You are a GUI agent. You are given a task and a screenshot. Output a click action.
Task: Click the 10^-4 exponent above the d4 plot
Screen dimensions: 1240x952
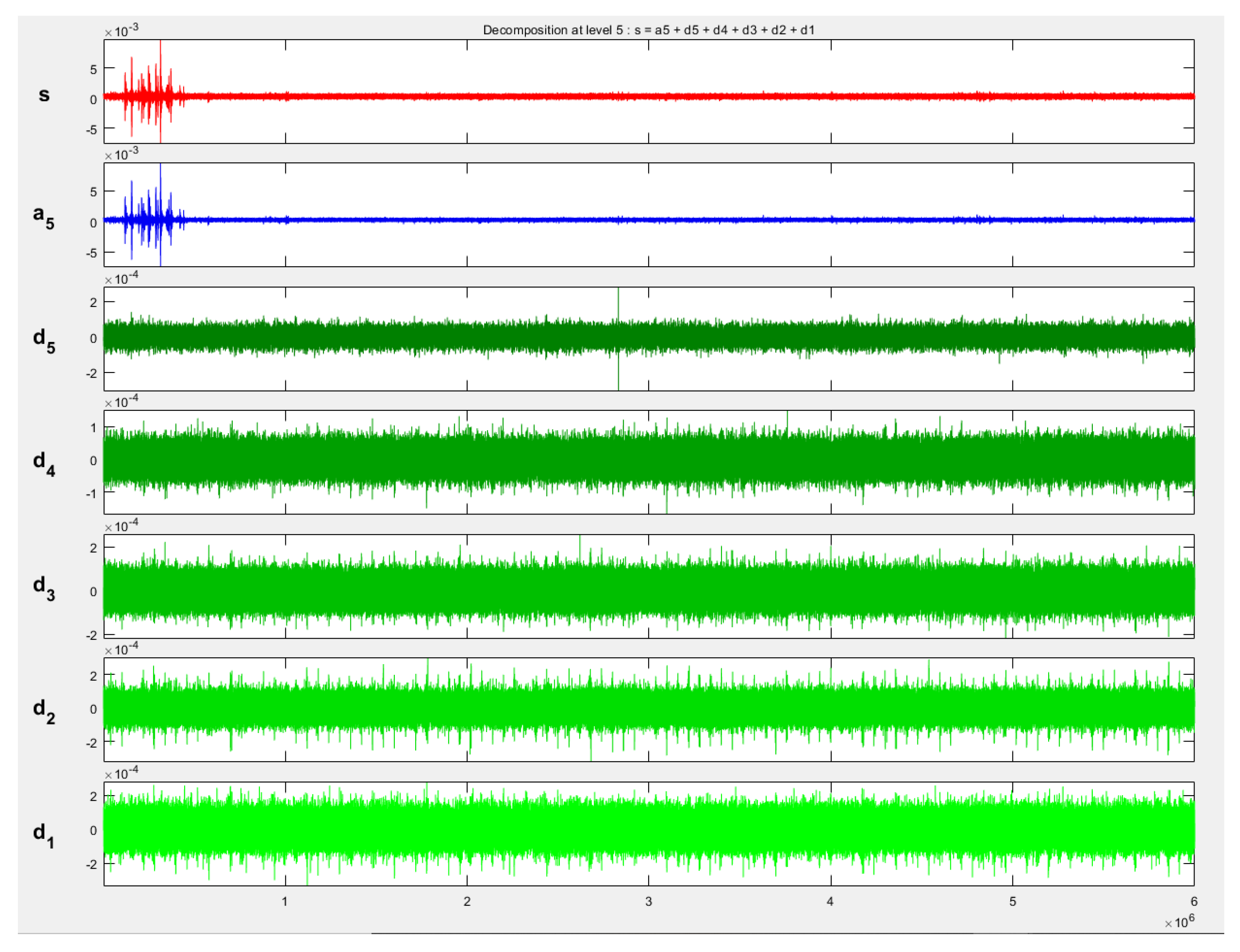click(x=121, y=402)
